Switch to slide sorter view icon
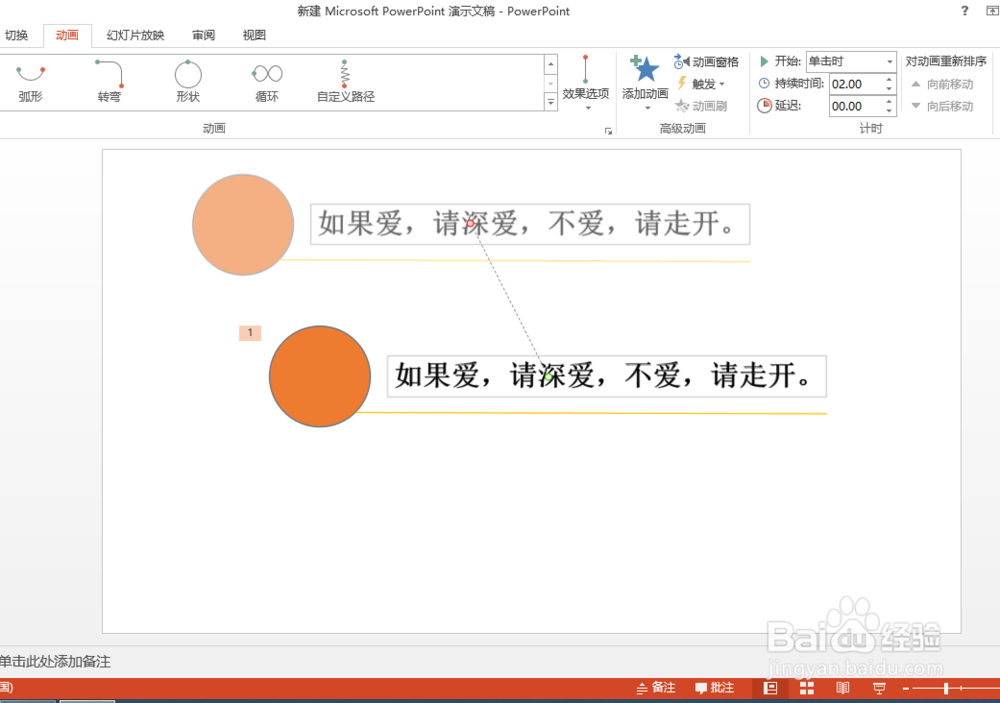The width and height of the screenshot is (1000, 703). 807,688
